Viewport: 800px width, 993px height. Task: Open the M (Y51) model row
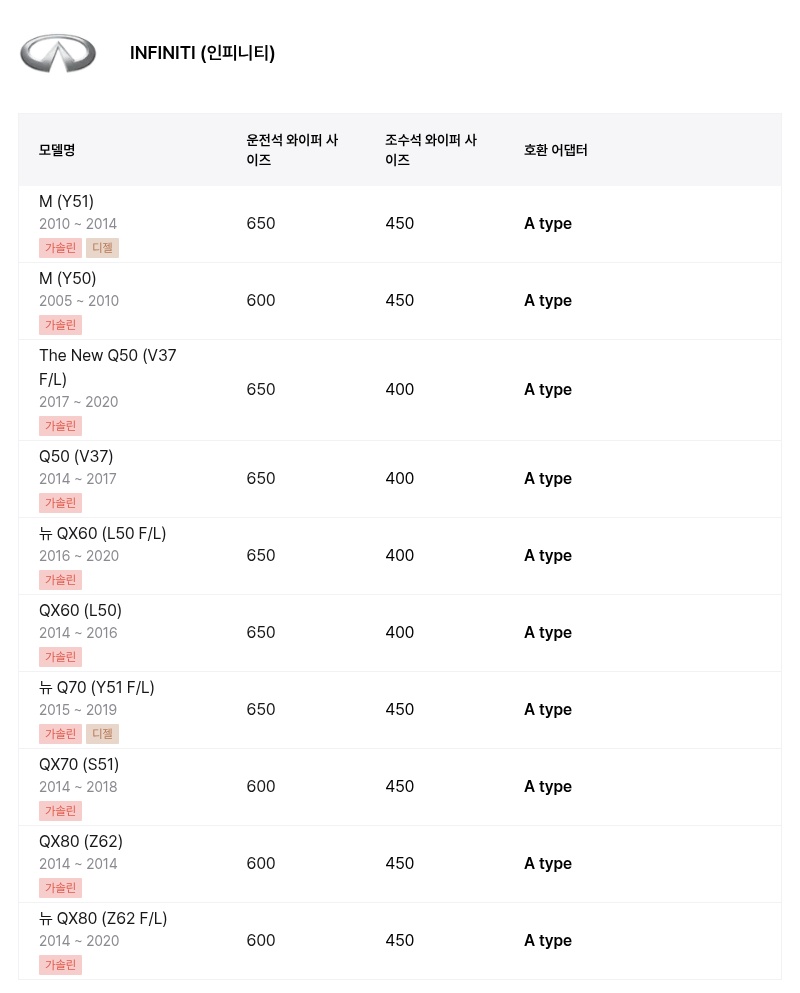400,224
